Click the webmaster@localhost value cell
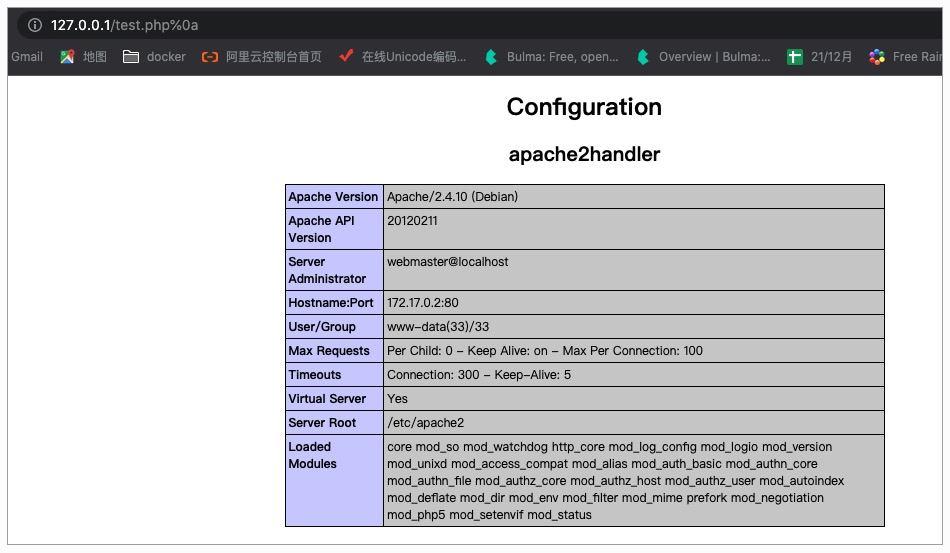950x553 pixels. tap(447, 262)
